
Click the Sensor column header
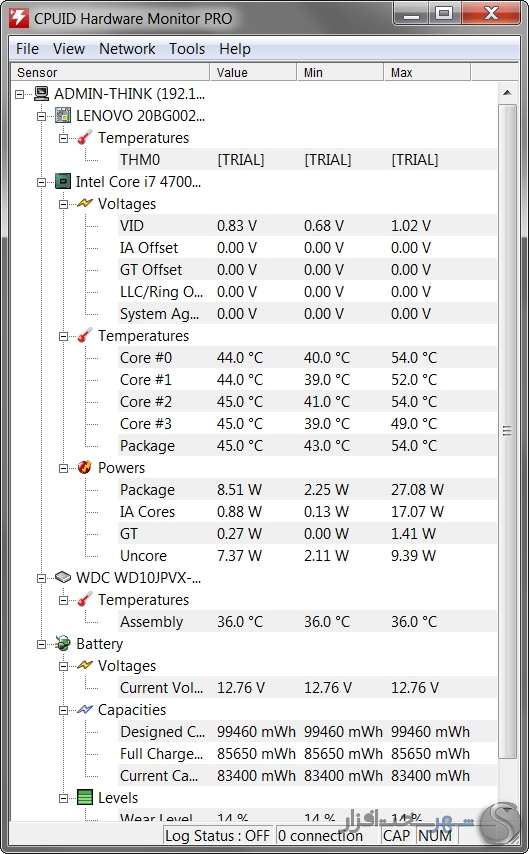click(110, 72)
